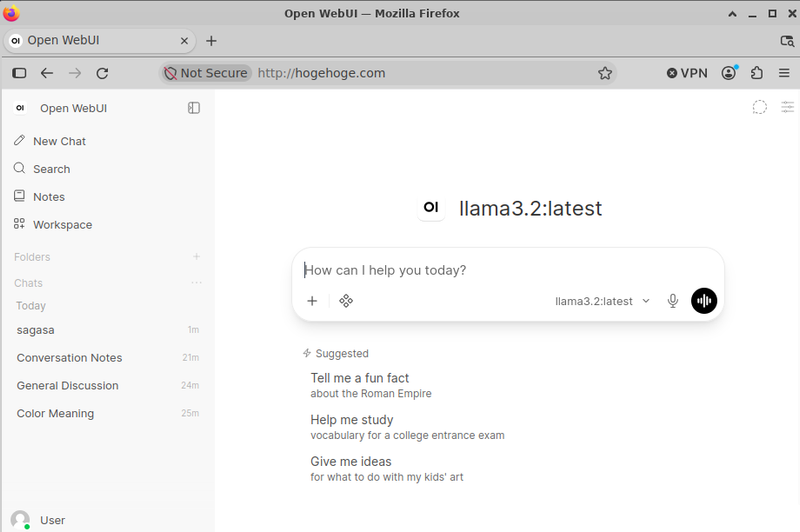Screen dimensions: 800x532
Task: Click the Open WebUI logo in sidebar
Action: pyautogui.click(x=20, y=108)
